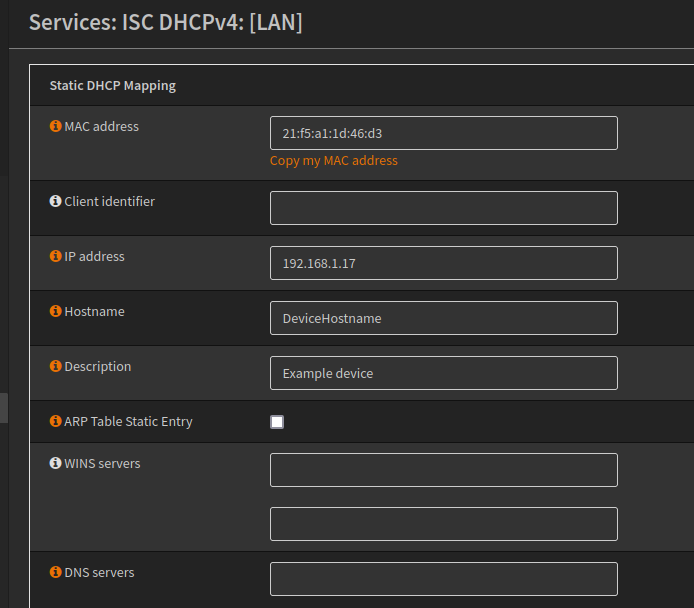Click the IP address label
Image resolution: width=694 pixels, height=608 pixels.
94,256
